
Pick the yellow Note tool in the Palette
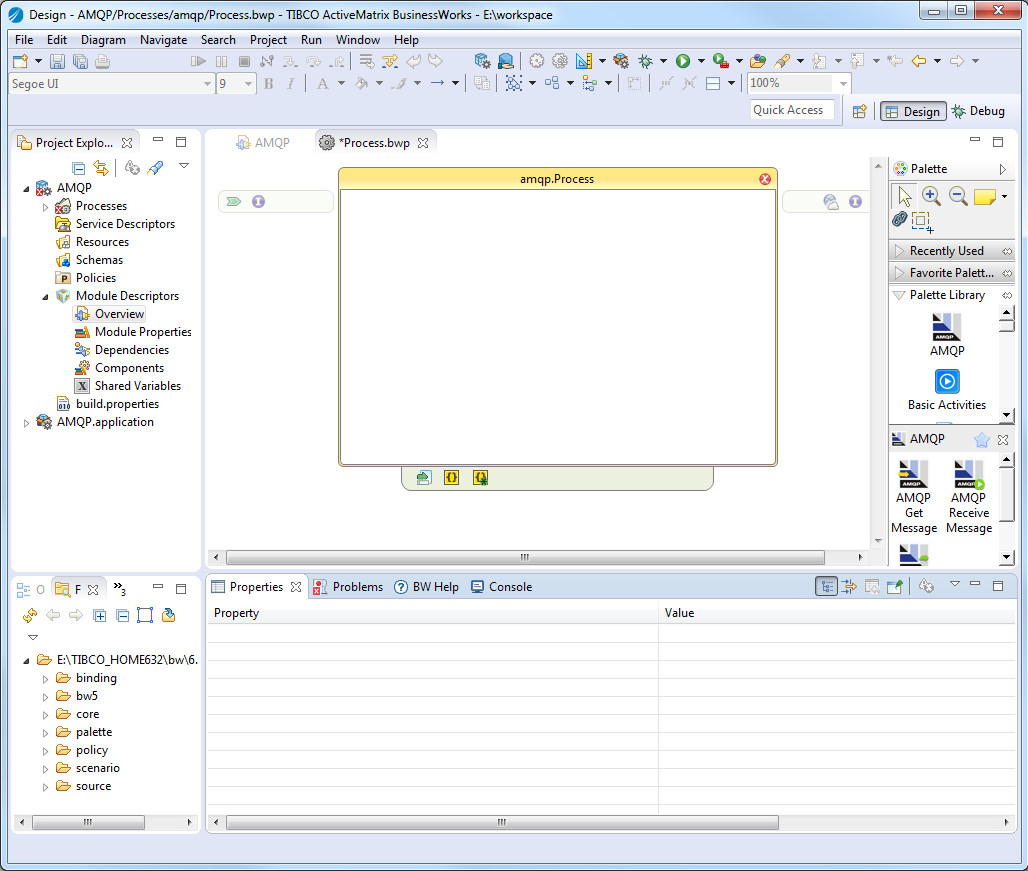point(985,197)
